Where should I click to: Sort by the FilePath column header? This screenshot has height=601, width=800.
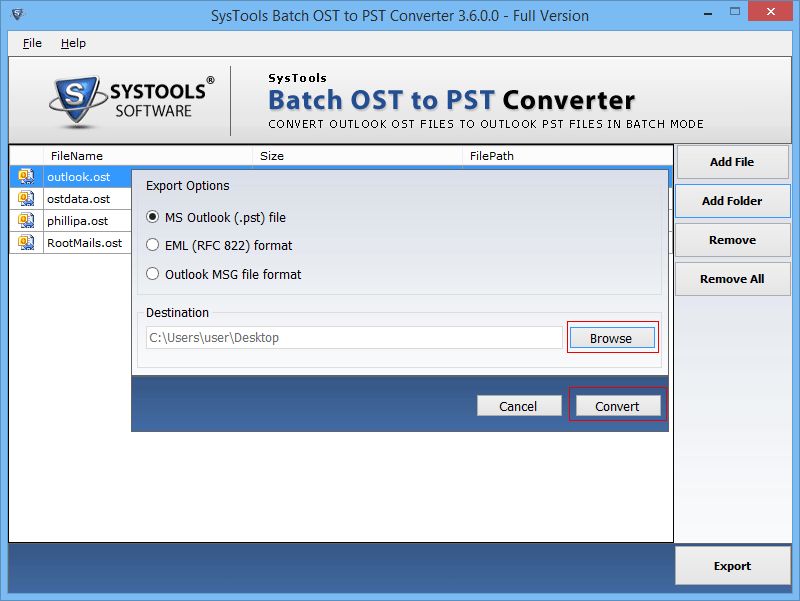(x=567, y=156)
